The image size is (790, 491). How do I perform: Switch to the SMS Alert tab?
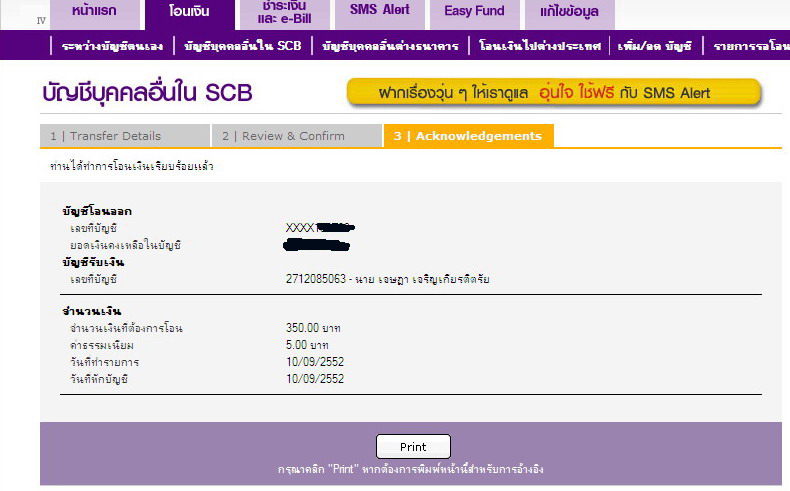[x=379, y=14]
